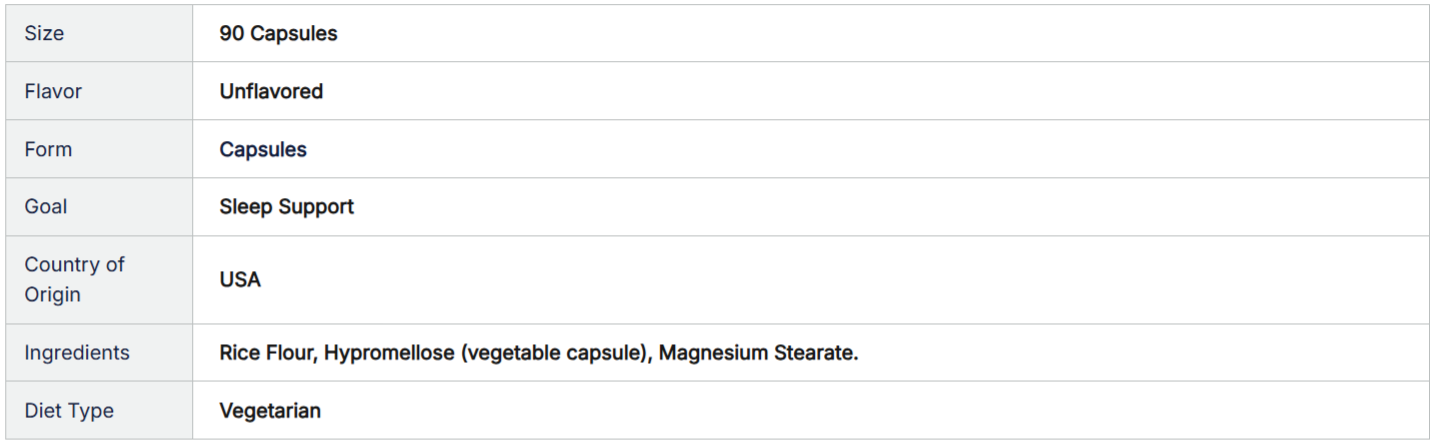
Task: Click "Rice Flour" in the ingredients list
Action: coord(266,353)
